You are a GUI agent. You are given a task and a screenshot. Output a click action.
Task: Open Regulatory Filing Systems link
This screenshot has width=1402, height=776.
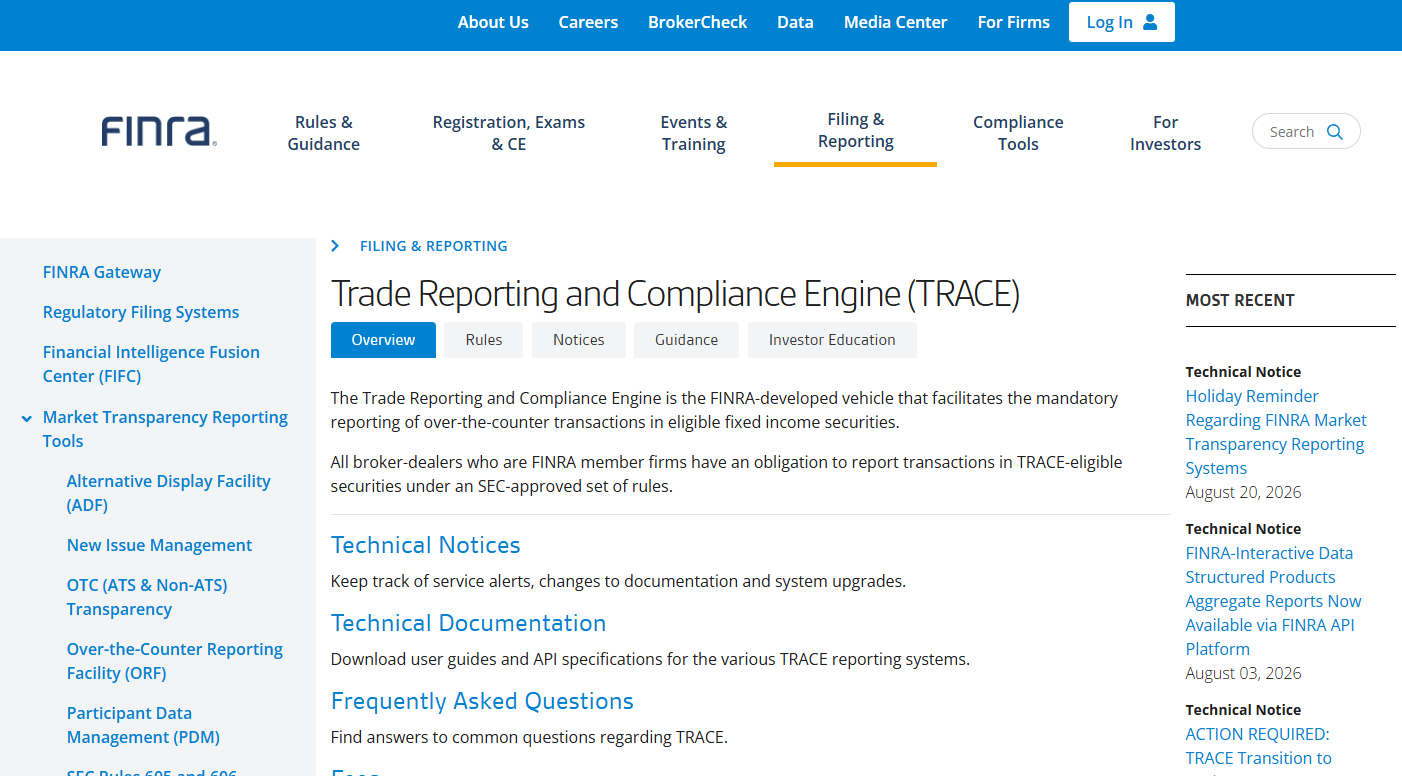141,312
